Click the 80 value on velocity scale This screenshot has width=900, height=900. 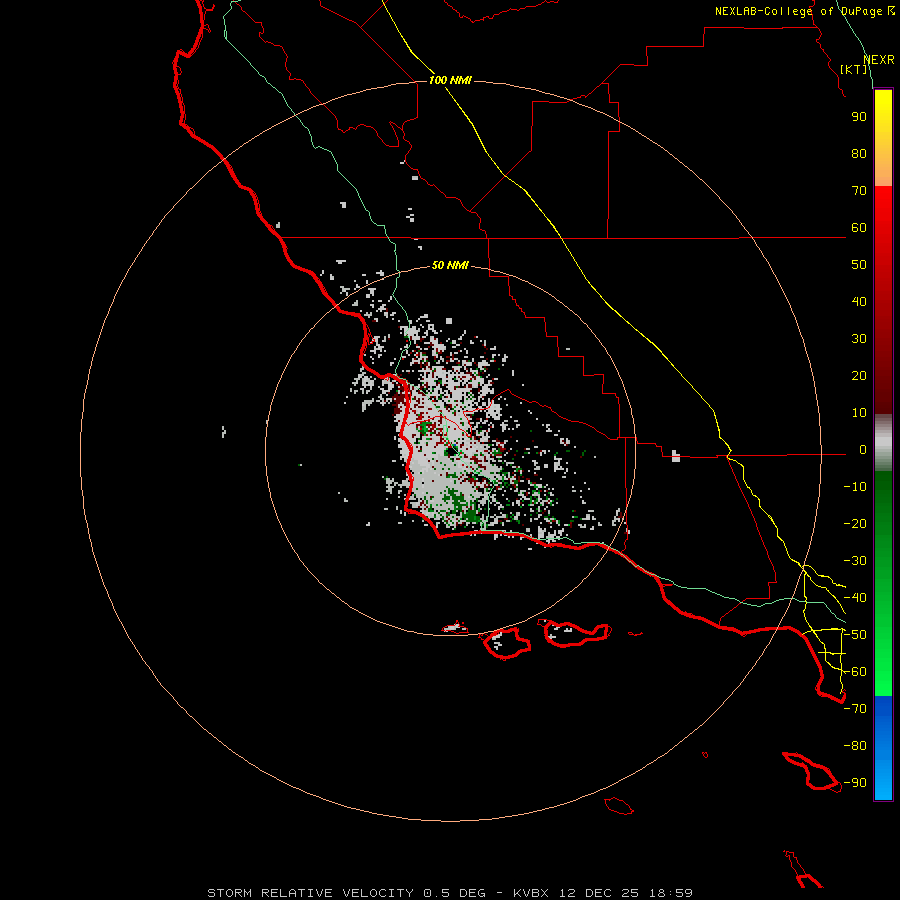pyautogui.click(x=859, y=153)
